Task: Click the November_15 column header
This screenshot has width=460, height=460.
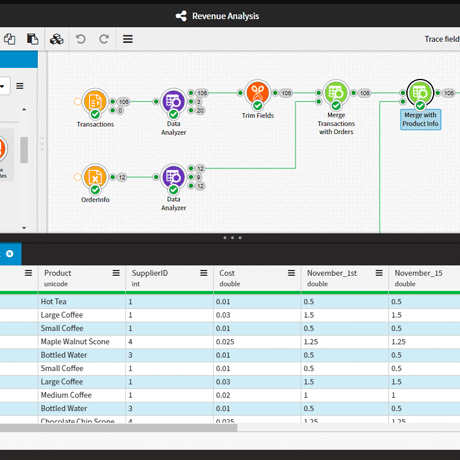Action: (x=425, y=278)
